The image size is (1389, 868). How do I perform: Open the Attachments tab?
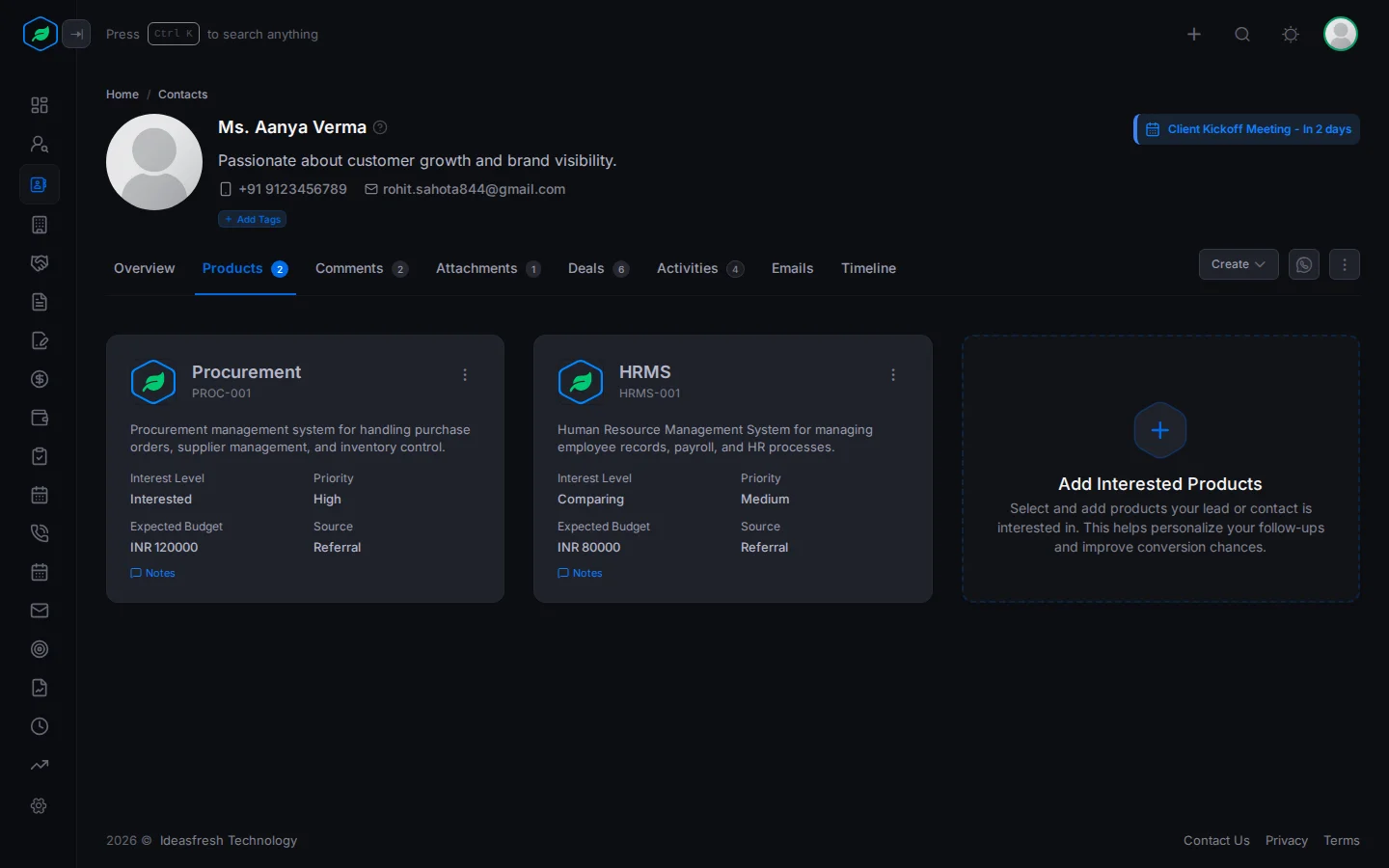point(488,268)
